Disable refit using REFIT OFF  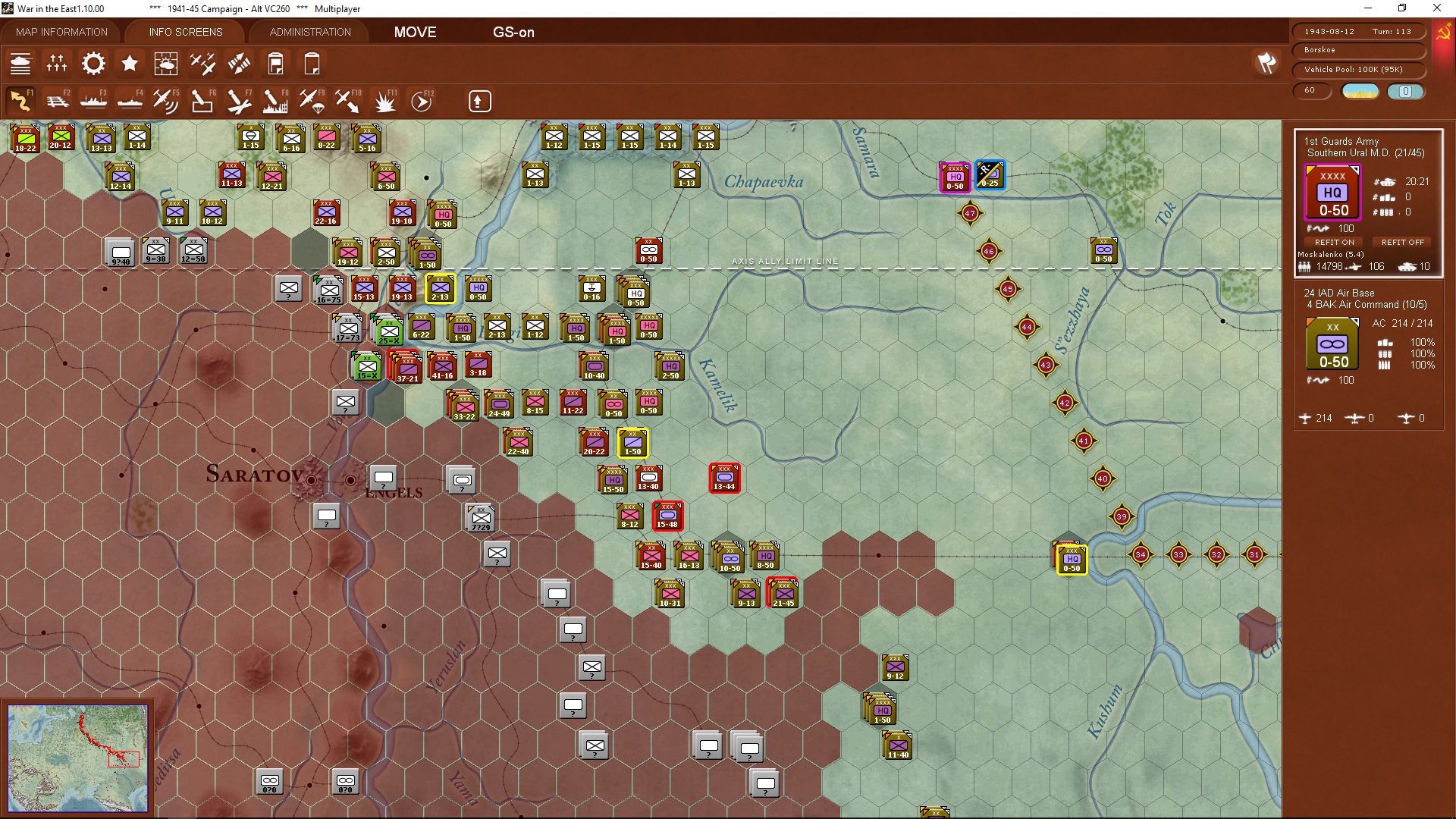pos(1402,242)
